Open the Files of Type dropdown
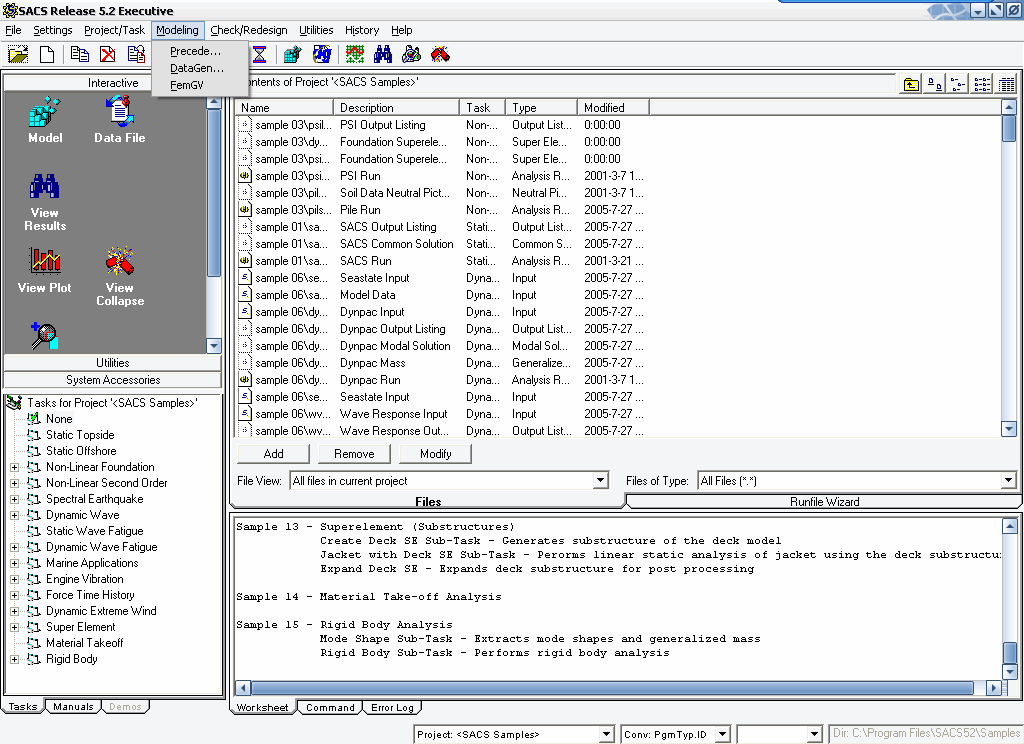 1008,481
